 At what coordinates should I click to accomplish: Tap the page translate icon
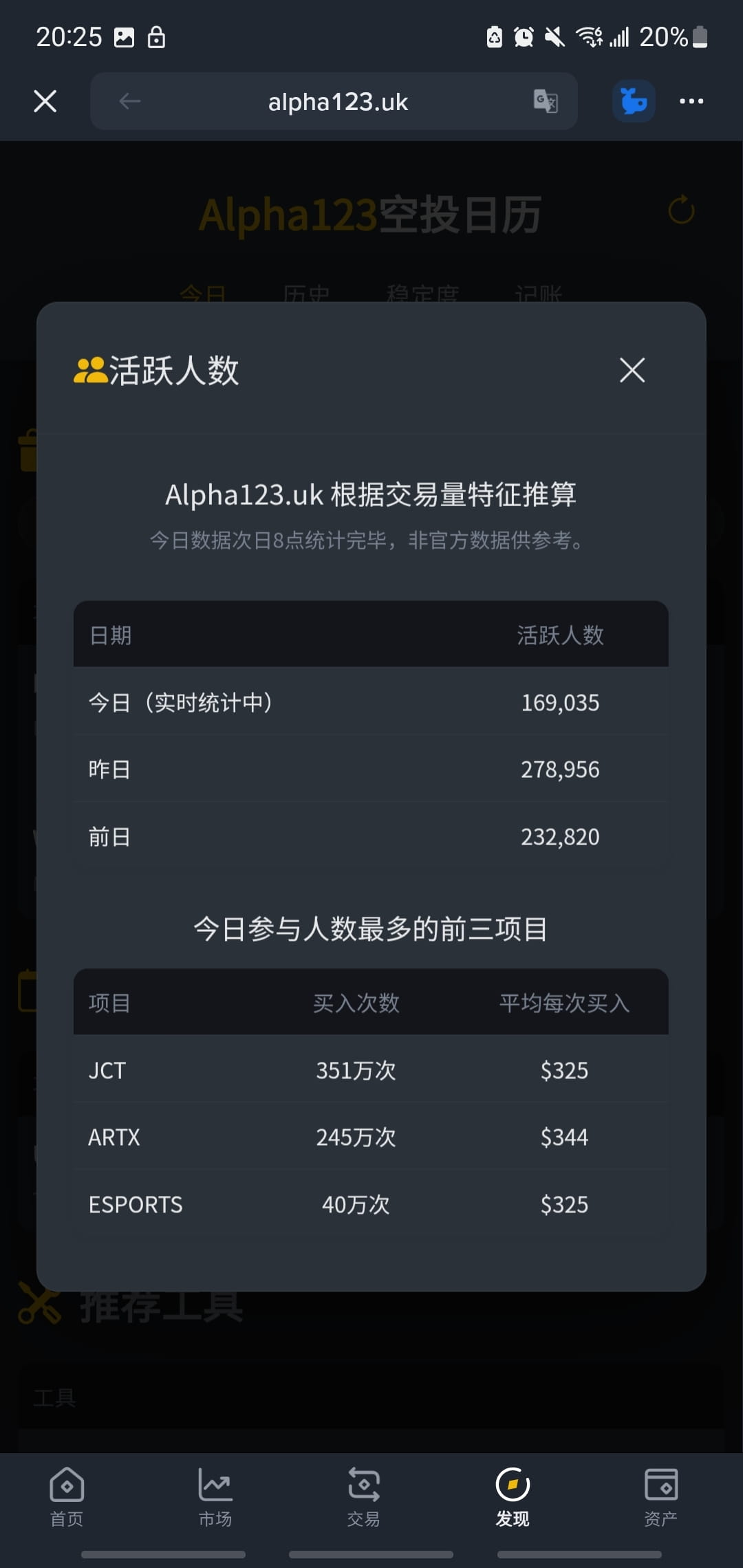point(546,101)
